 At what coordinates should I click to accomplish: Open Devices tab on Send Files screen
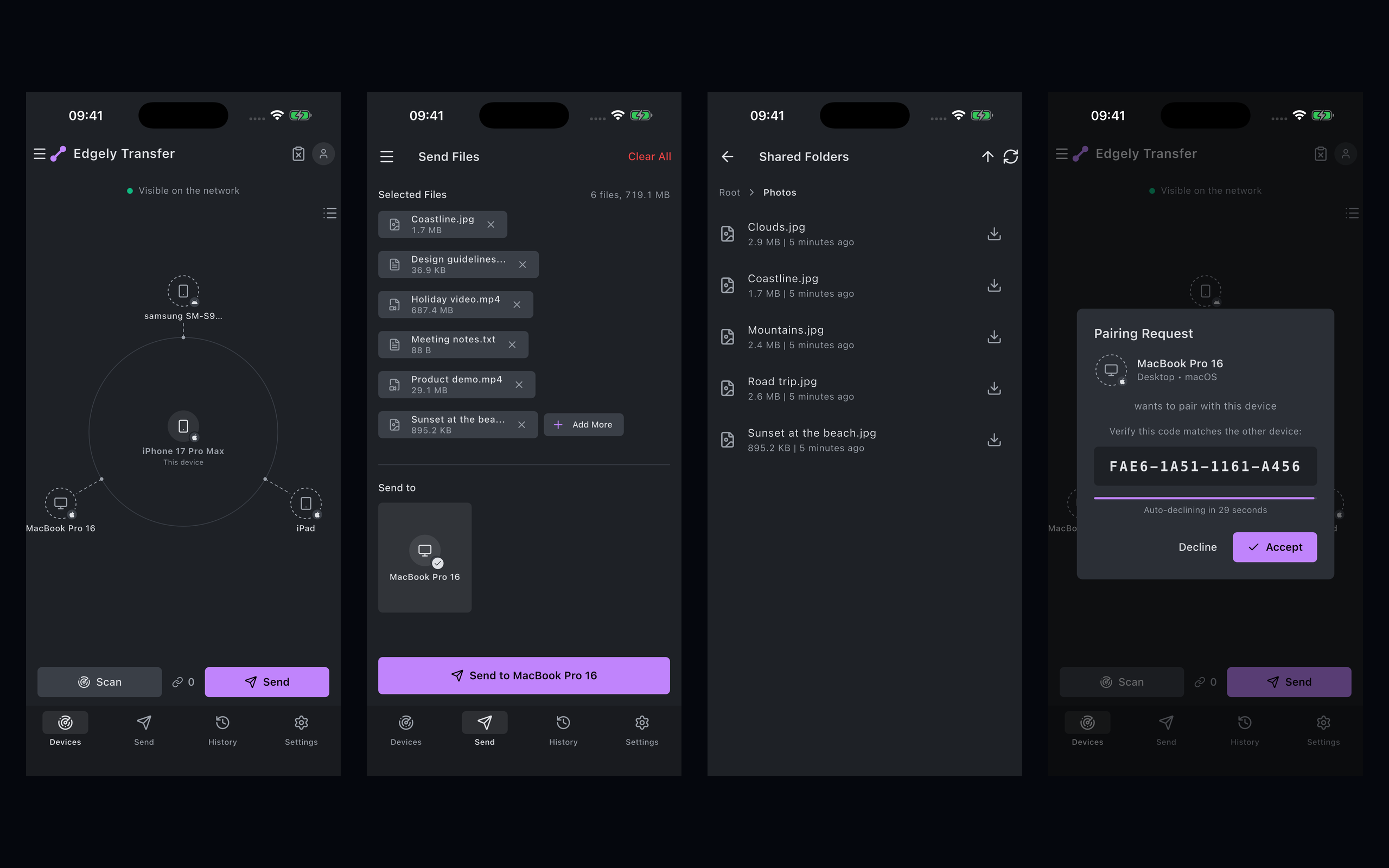[406, 729]
